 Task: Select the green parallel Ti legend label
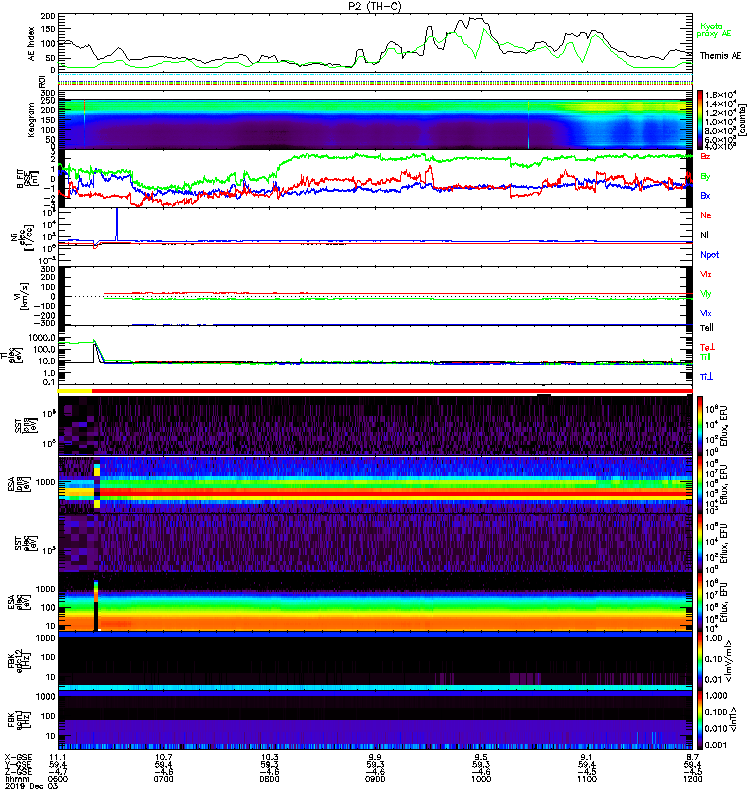pyautogui.click(x=705, y=357)
